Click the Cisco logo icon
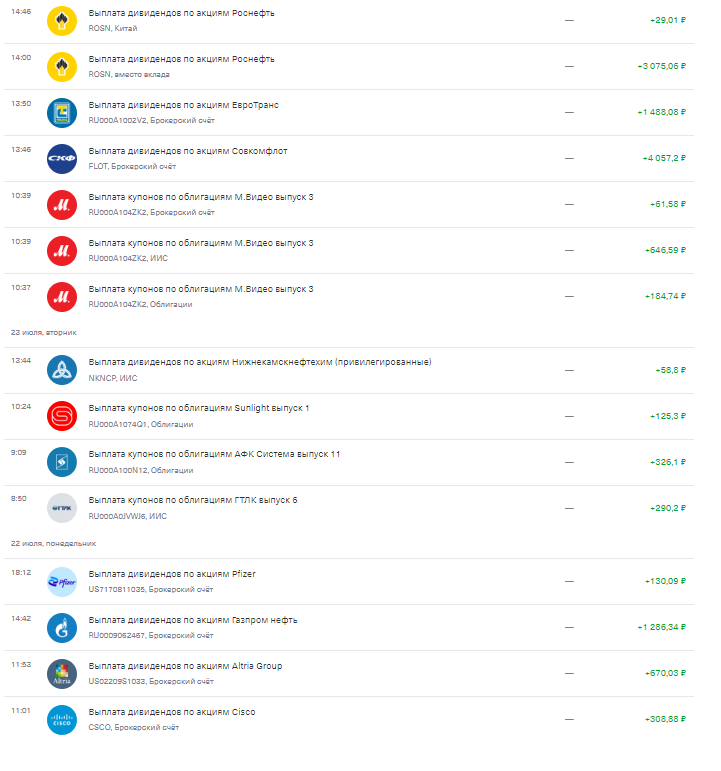Viewport: 721px width, 771px height. pyautogui.click(x=61, y=720)
